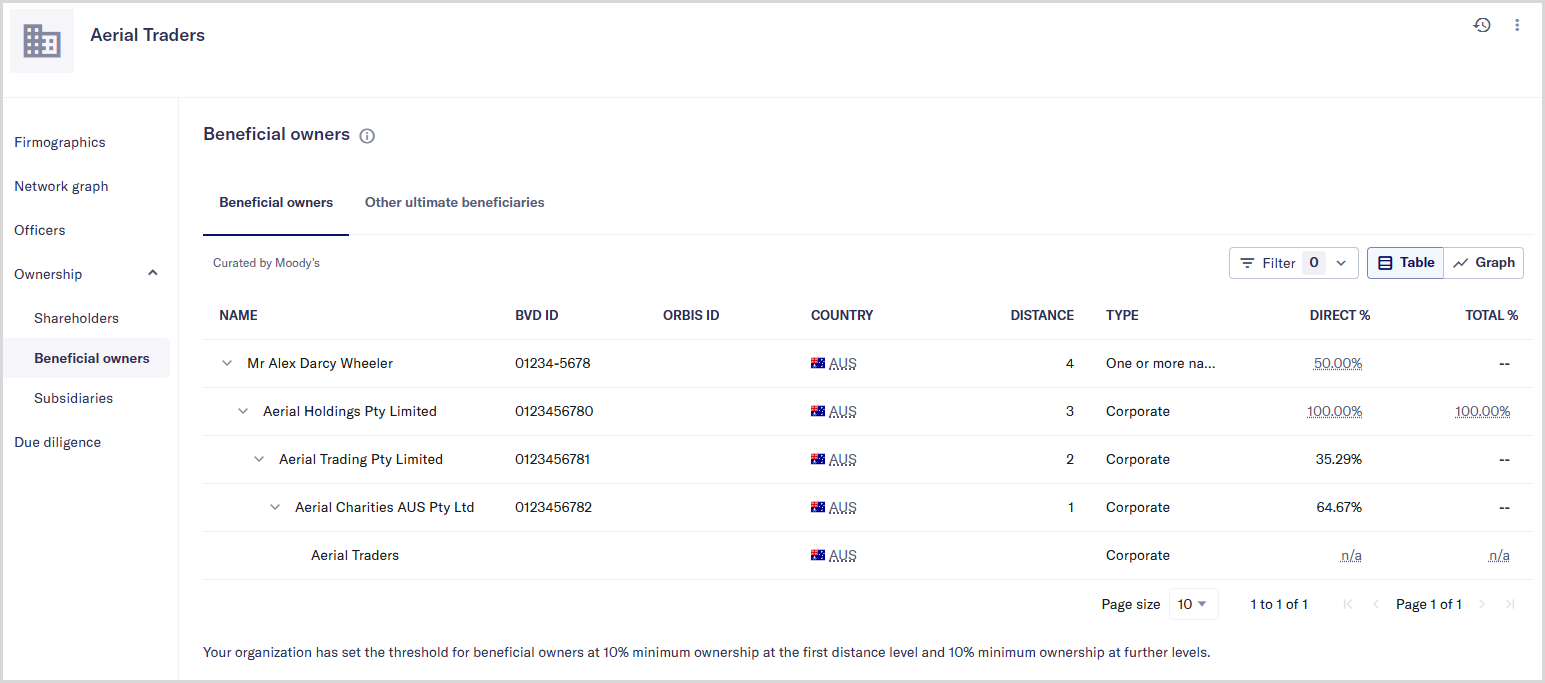Screen dimensions: 1545x683
Task: Click AUS country code in Mr Alex Darcy Wheeler row
Action: coord(843,363)
